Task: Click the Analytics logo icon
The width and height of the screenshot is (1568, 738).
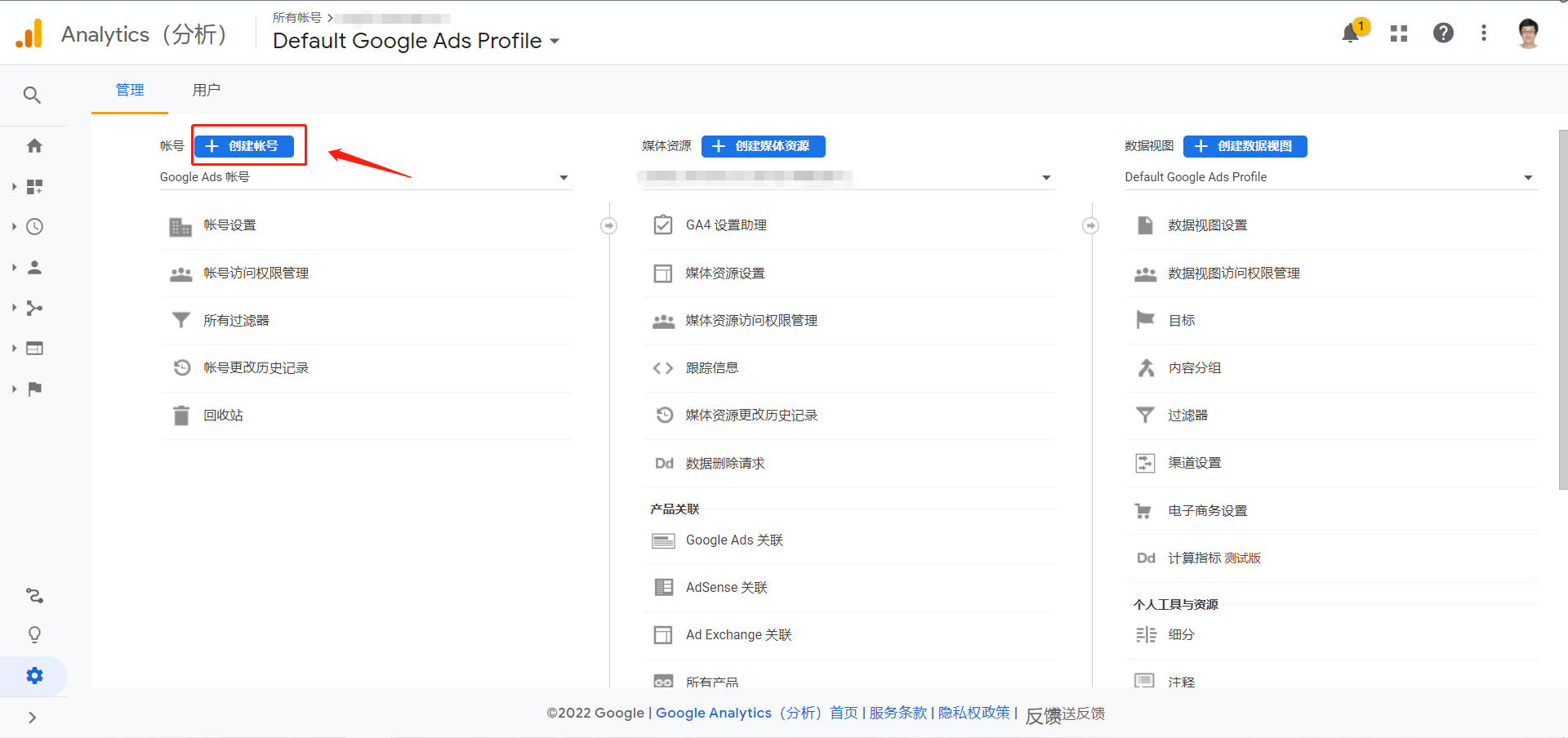Action: [29, 33]
